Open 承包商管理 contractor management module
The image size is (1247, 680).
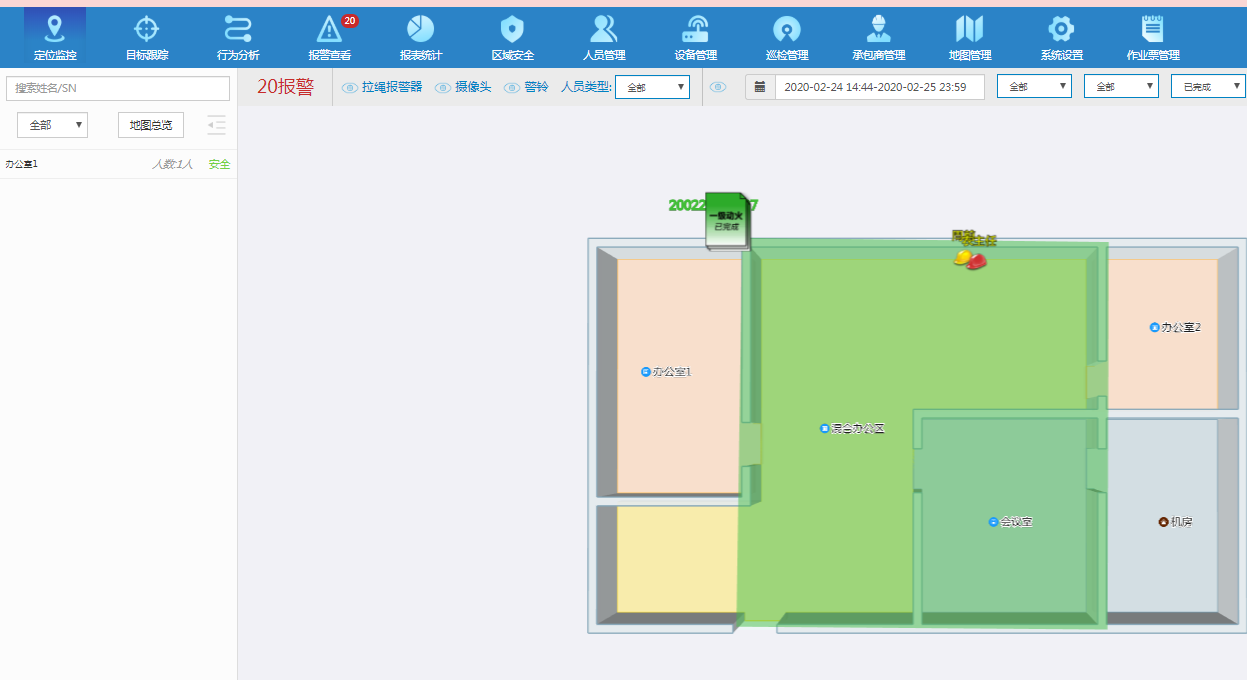tap(878, 38)
